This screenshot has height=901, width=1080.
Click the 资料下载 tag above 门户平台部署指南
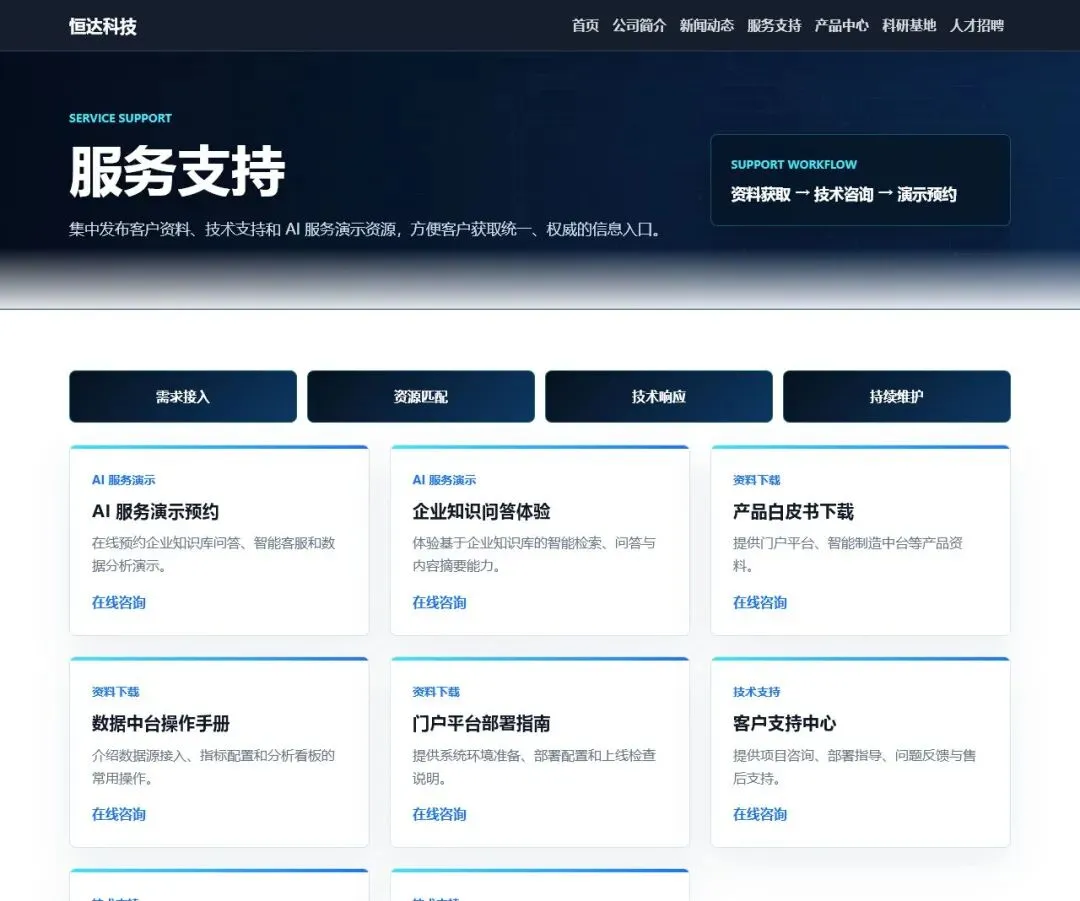coord(436,692)
